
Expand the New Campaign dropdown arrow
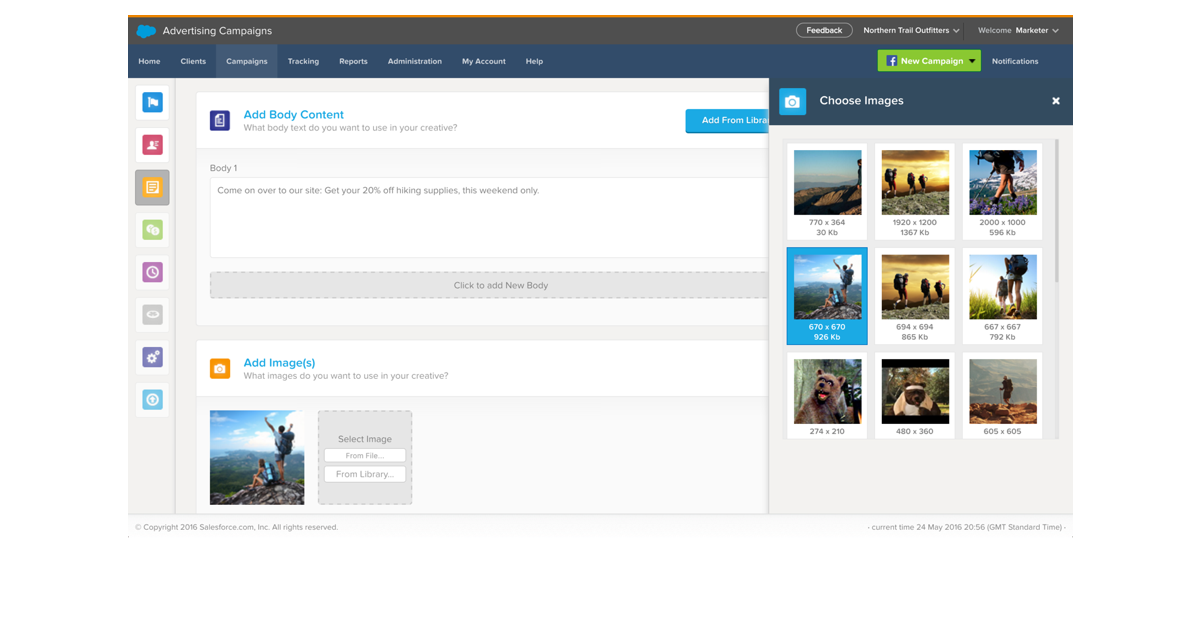pyautogui.click(x=973, y=61)
